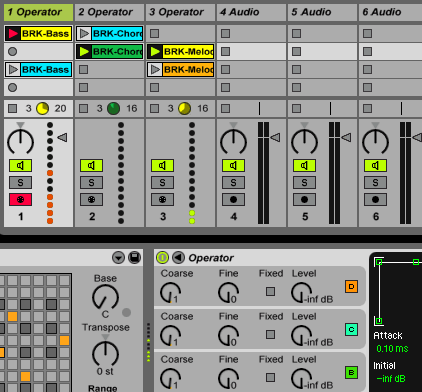Mute track 4 with speaker button
The width and height of the screenshot is (422, 392).
233,165
